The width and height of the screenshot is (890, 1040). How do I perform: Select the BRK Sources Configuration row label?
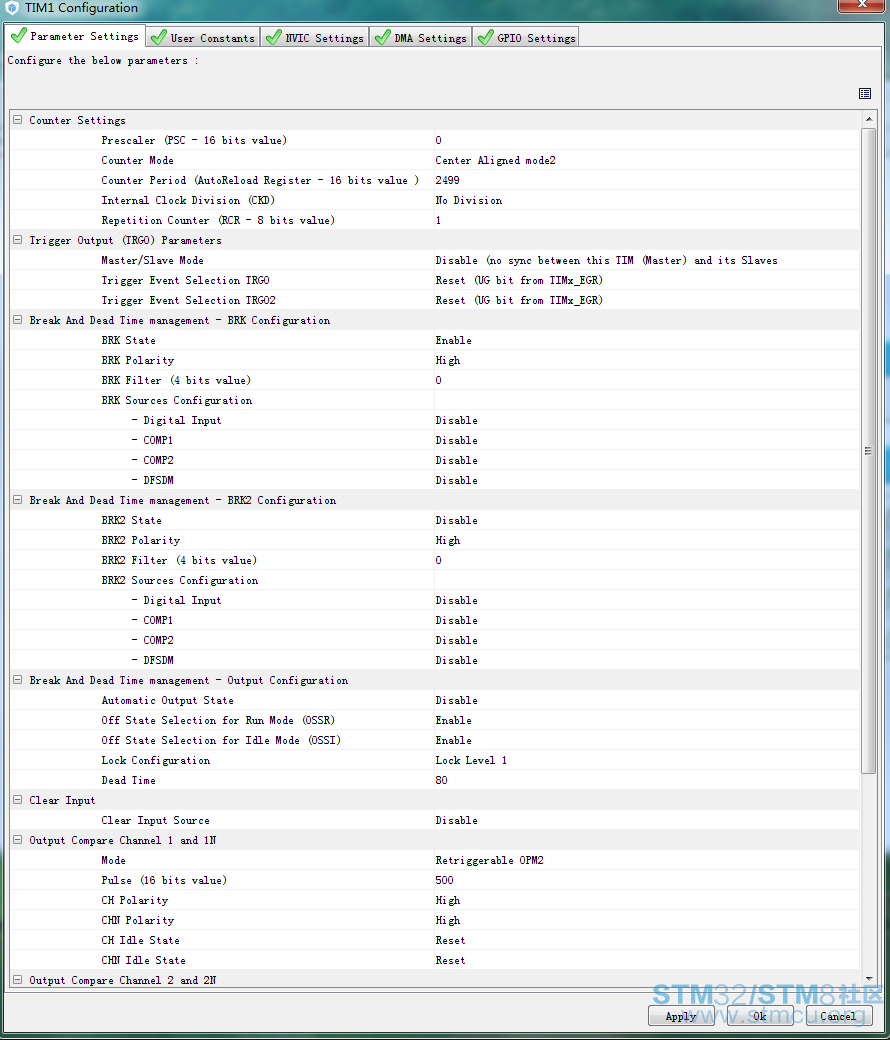click(x=176, y=400)
